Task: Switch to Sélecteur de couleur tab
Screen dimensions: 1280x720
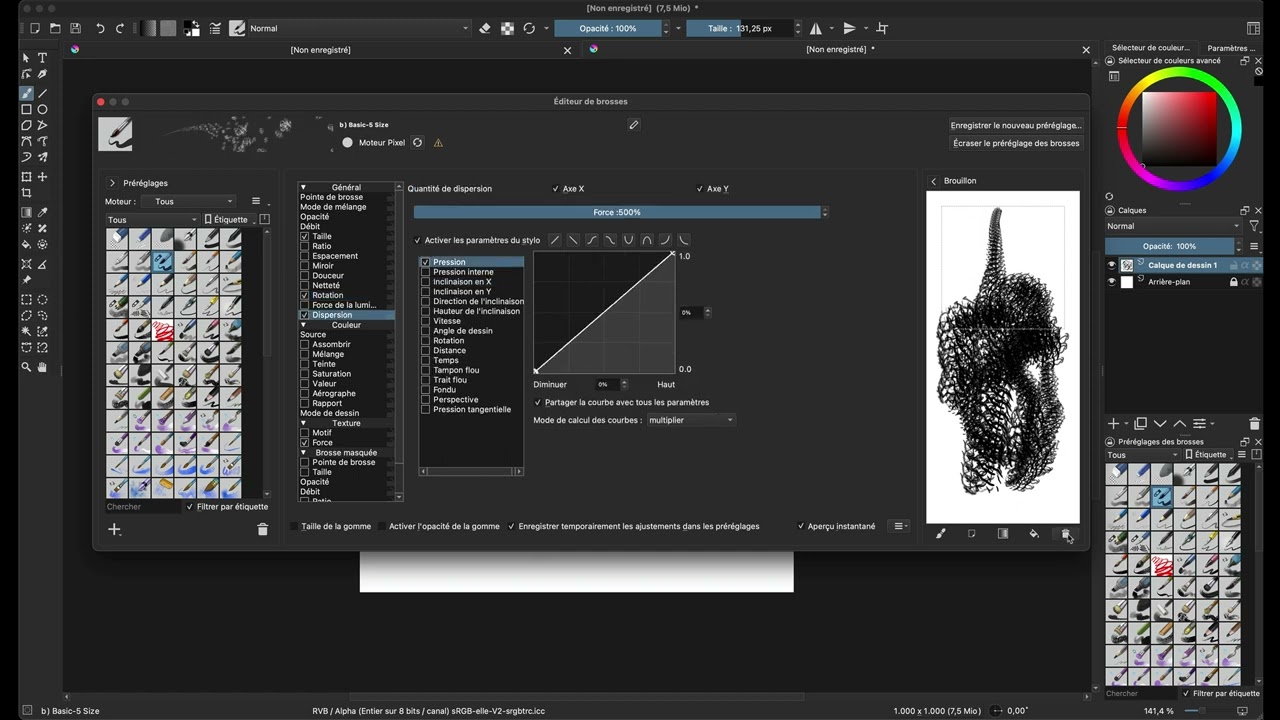Action: 1151,48
